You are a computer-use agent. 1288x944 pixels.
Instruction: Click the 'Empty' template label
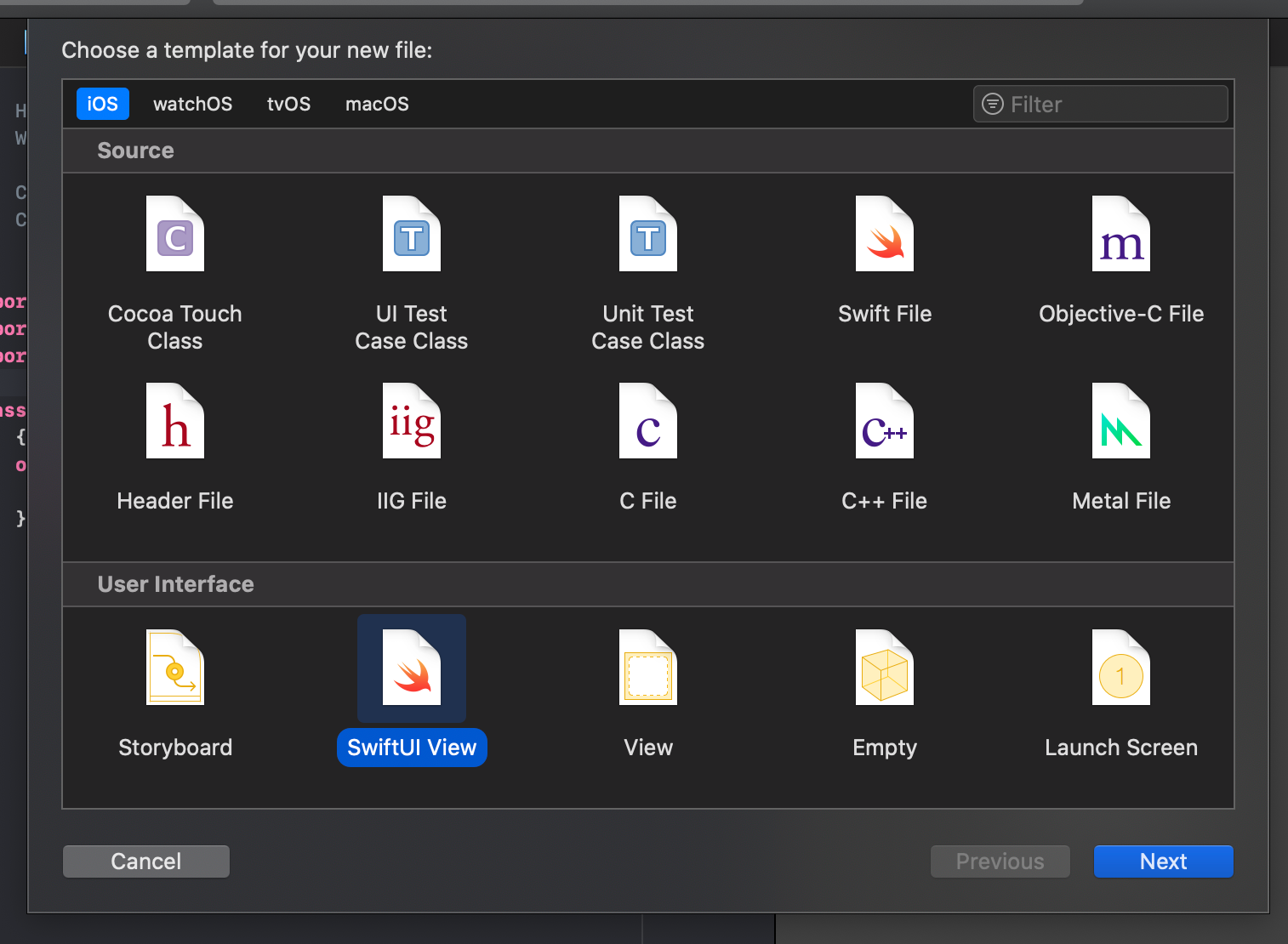(x=885, y=748)
